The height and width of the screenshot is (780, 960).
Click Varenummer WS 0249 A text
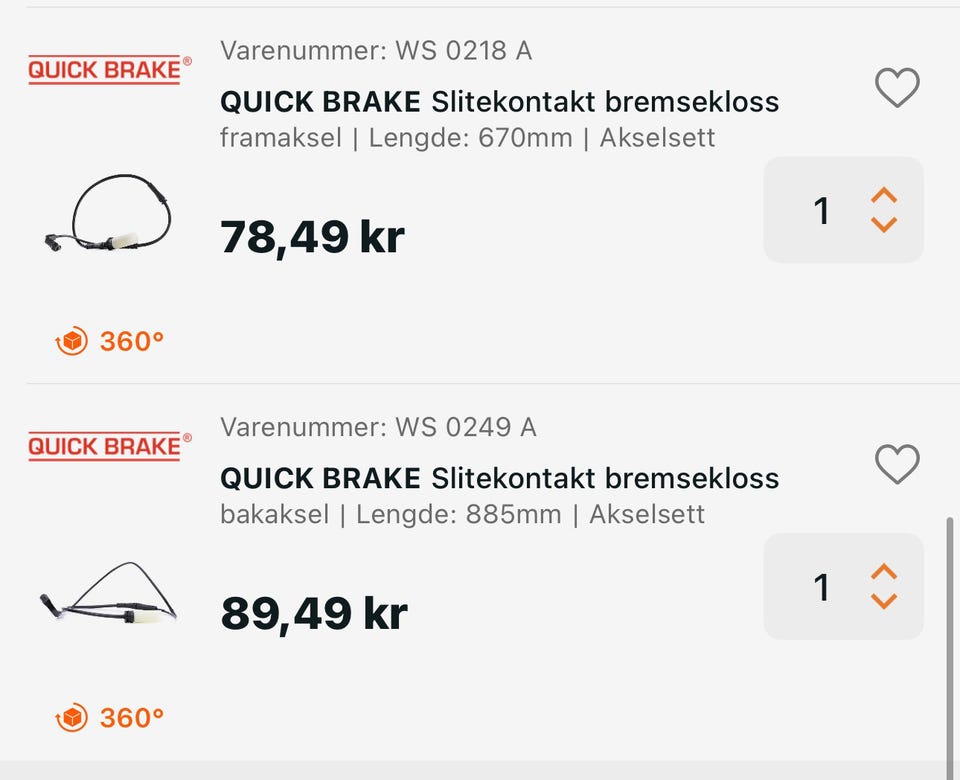(378, 427)
